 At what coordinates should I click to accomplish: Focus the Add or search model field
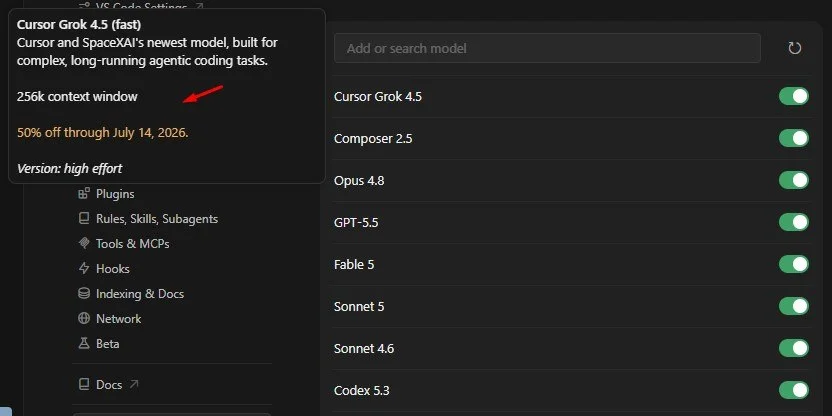click(x=547, y=48)
